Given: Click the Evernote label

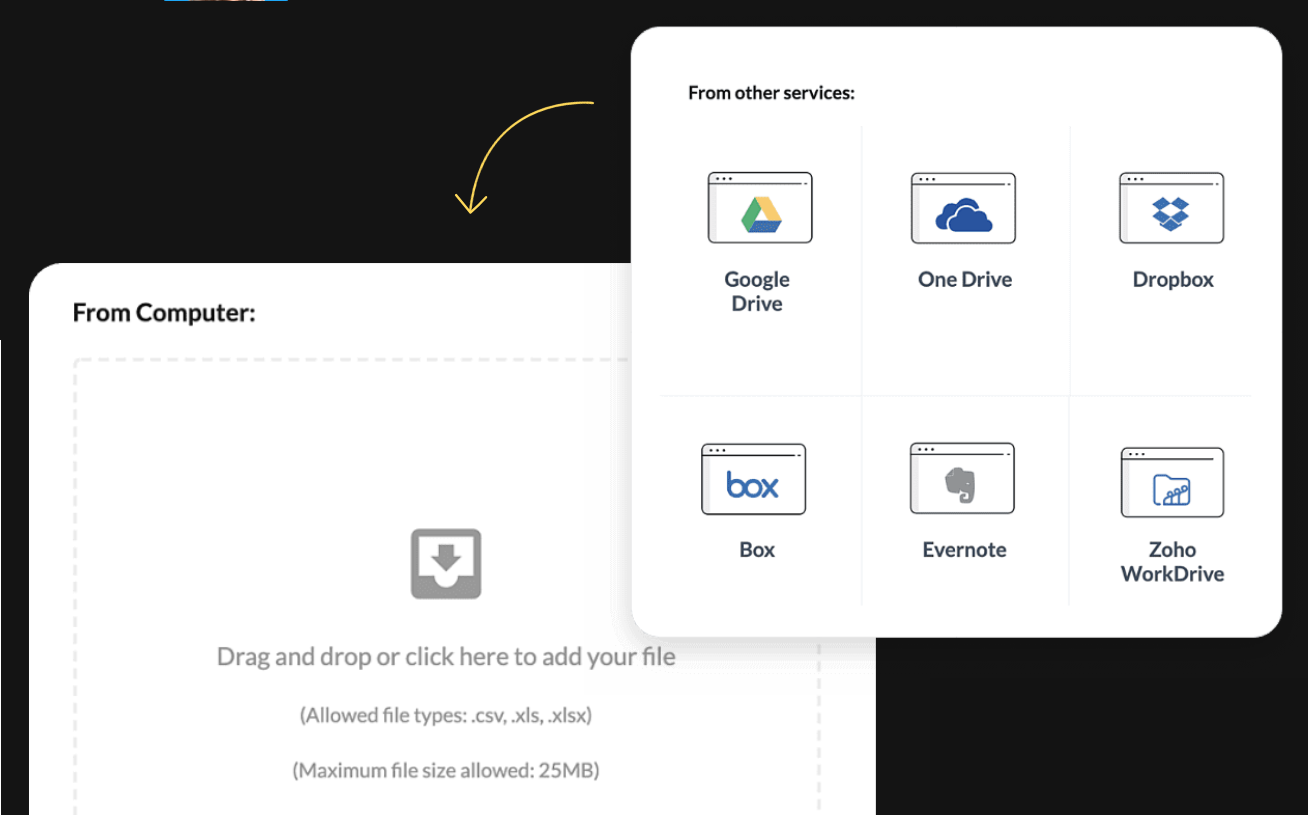Looking at the screenshot, I should tap(964, 550).
